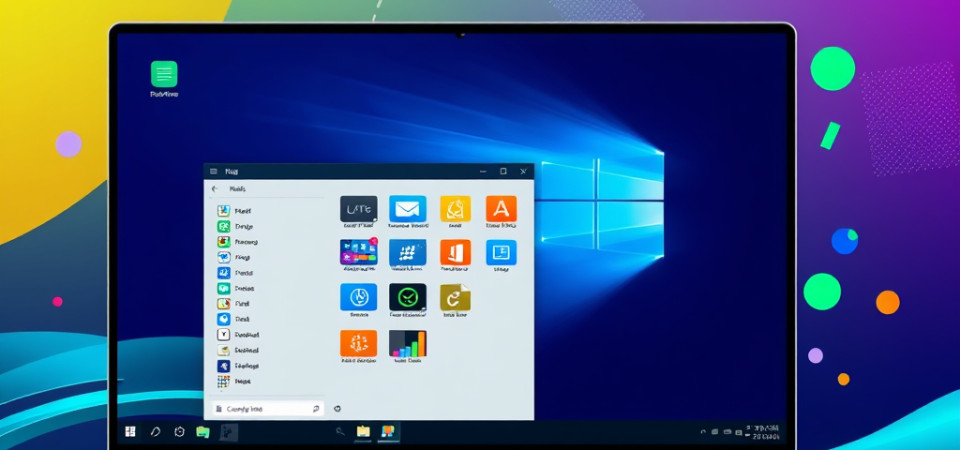Screen dimensions: 960x450
Task: Open the multicolored collage tile with pink badge
Action: point(359,252)
